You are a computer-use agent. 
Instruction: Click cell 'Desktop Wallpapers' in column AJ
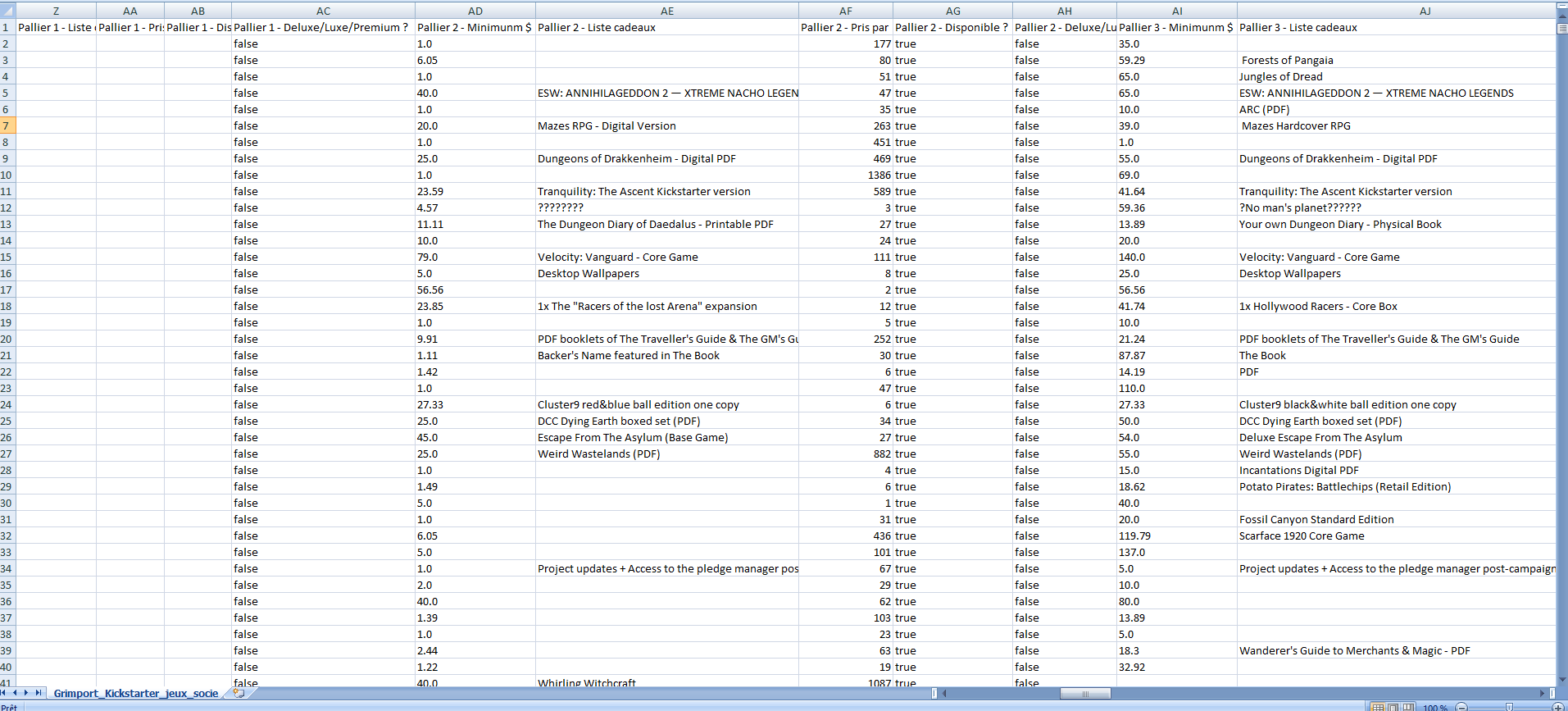pos(1396,273)
